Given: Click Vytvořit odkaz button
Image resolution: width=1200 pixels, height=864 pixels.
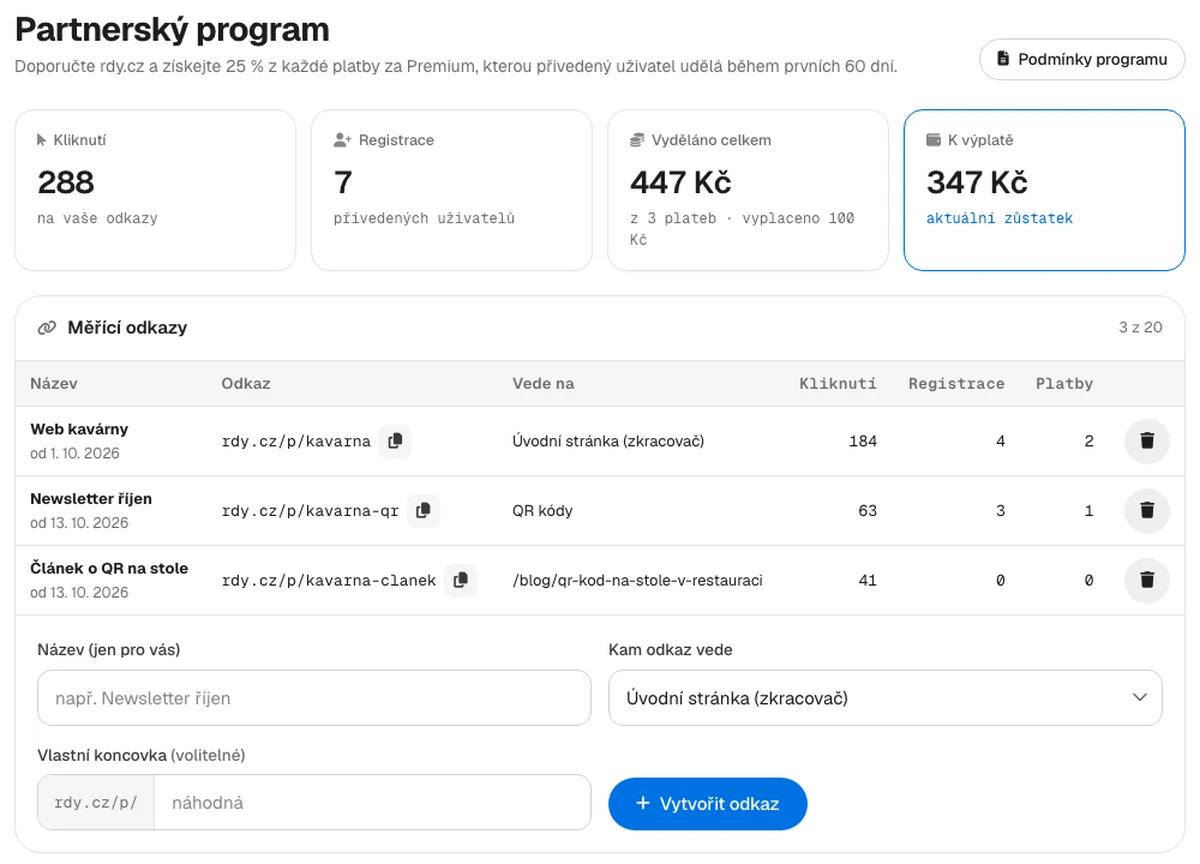Looking at the screenshot, I should tap(707, 804).
